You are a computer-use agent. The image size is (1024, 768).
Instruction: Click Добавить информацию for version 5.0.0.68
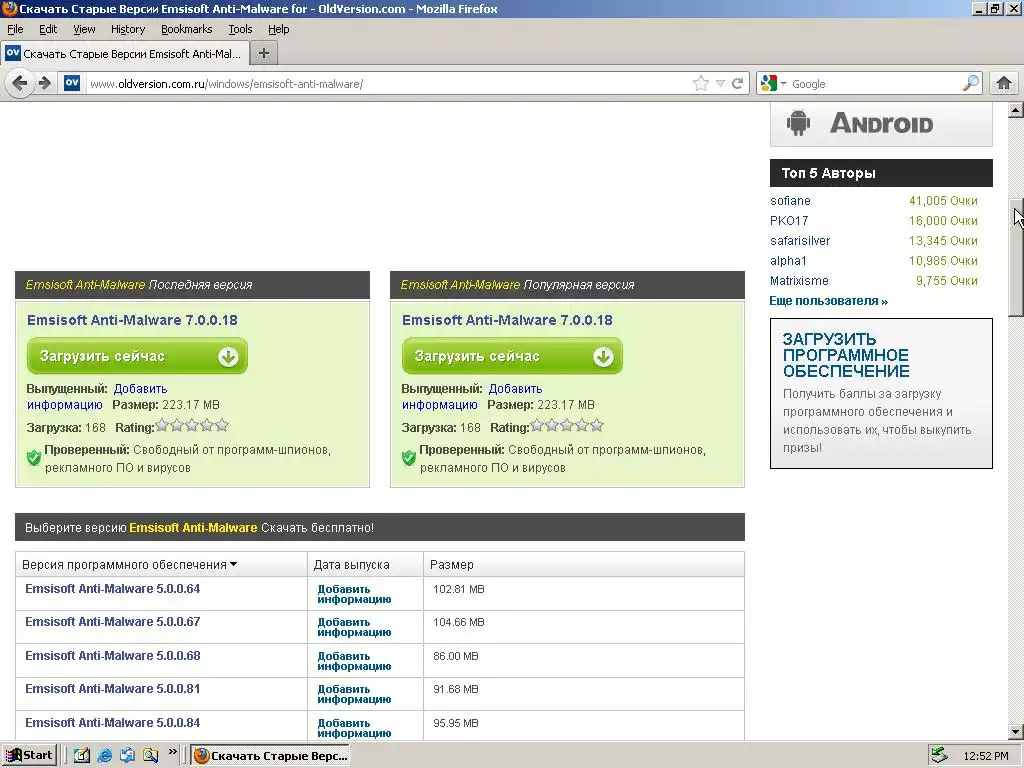click(354, 662)
